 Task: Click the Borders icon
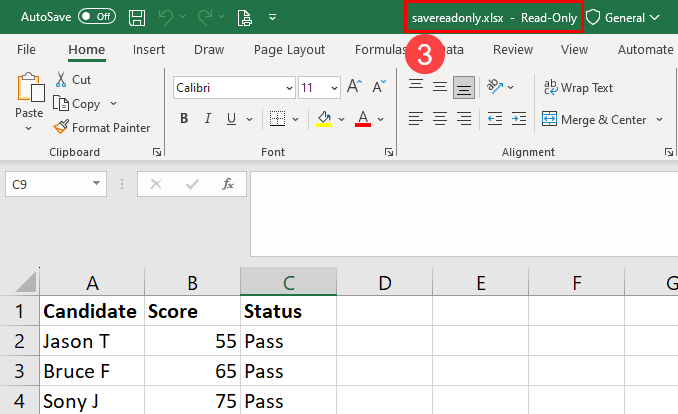277,119
